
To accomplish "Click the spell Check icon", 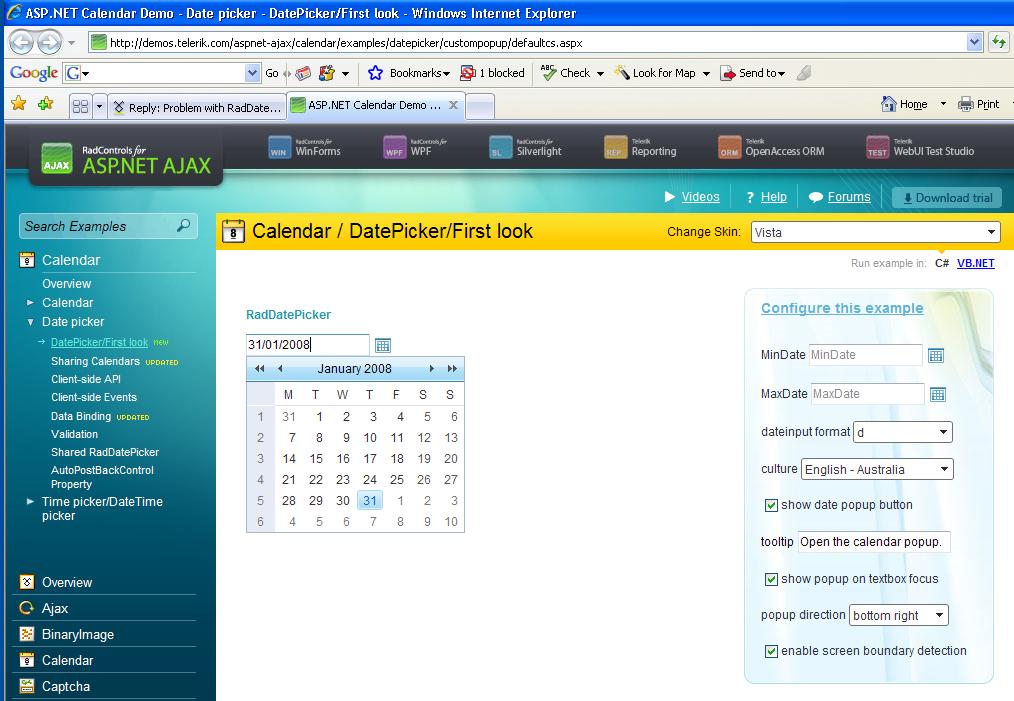I will 548,73.
